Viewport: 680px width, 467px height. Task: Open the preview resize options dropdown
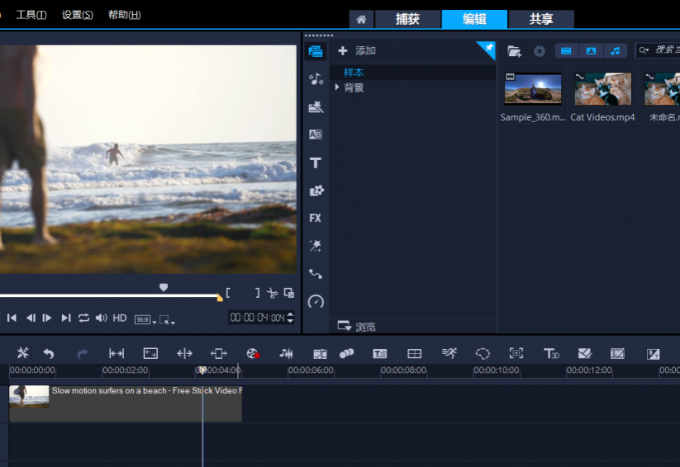(x=167, y=320)
